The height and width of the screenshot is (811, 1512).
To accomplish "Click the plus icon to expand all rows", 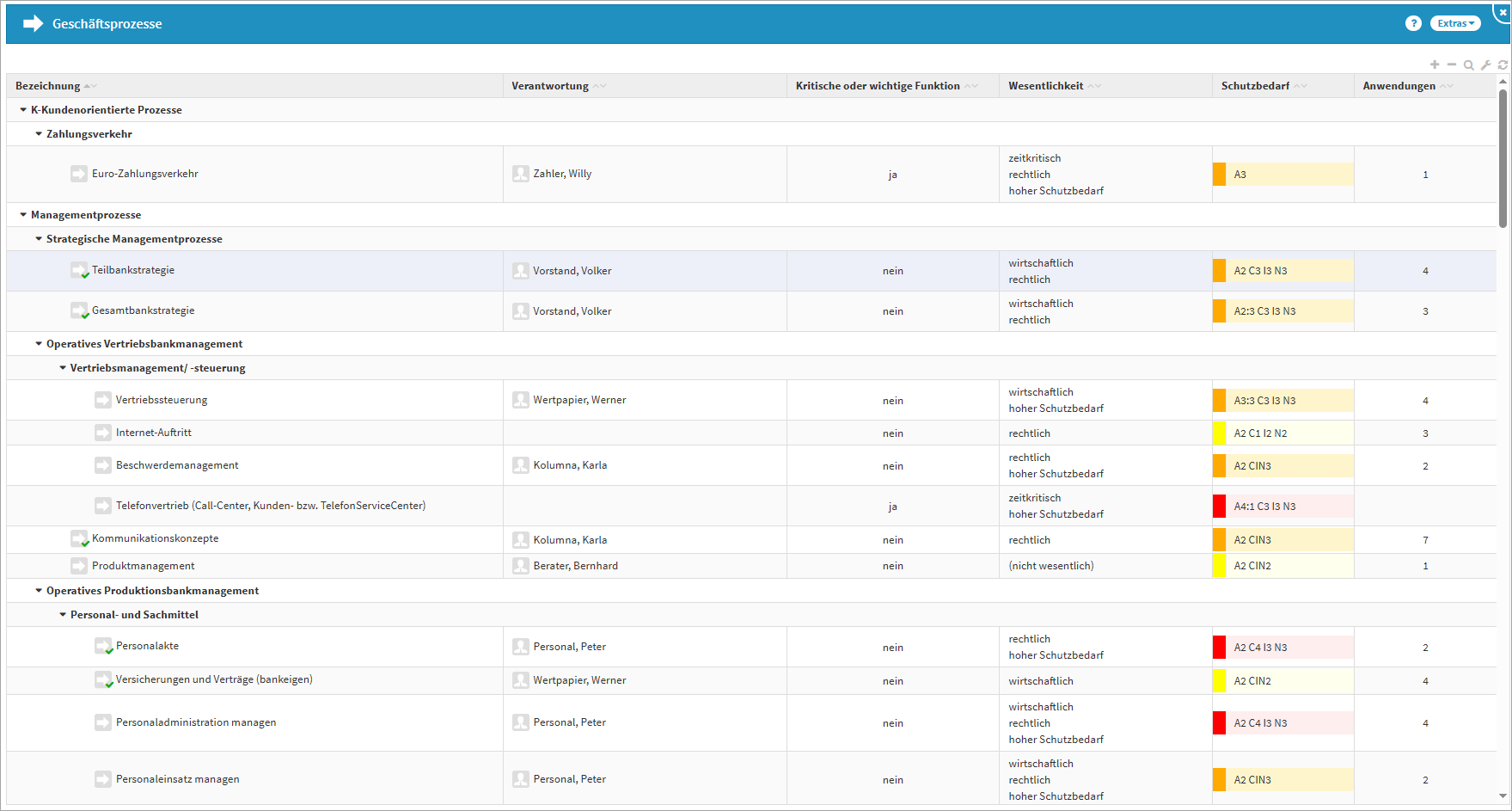I will (1435, 65).
